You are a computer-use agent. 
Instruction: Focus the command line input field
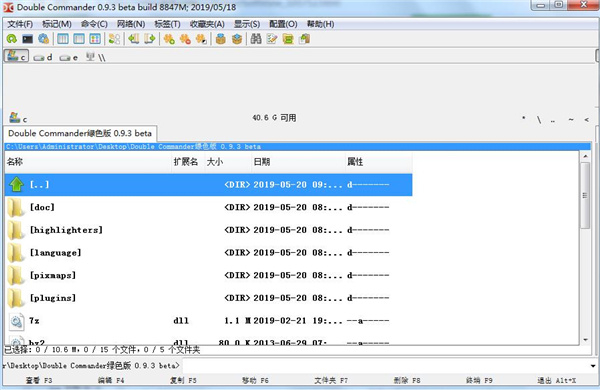385,366
